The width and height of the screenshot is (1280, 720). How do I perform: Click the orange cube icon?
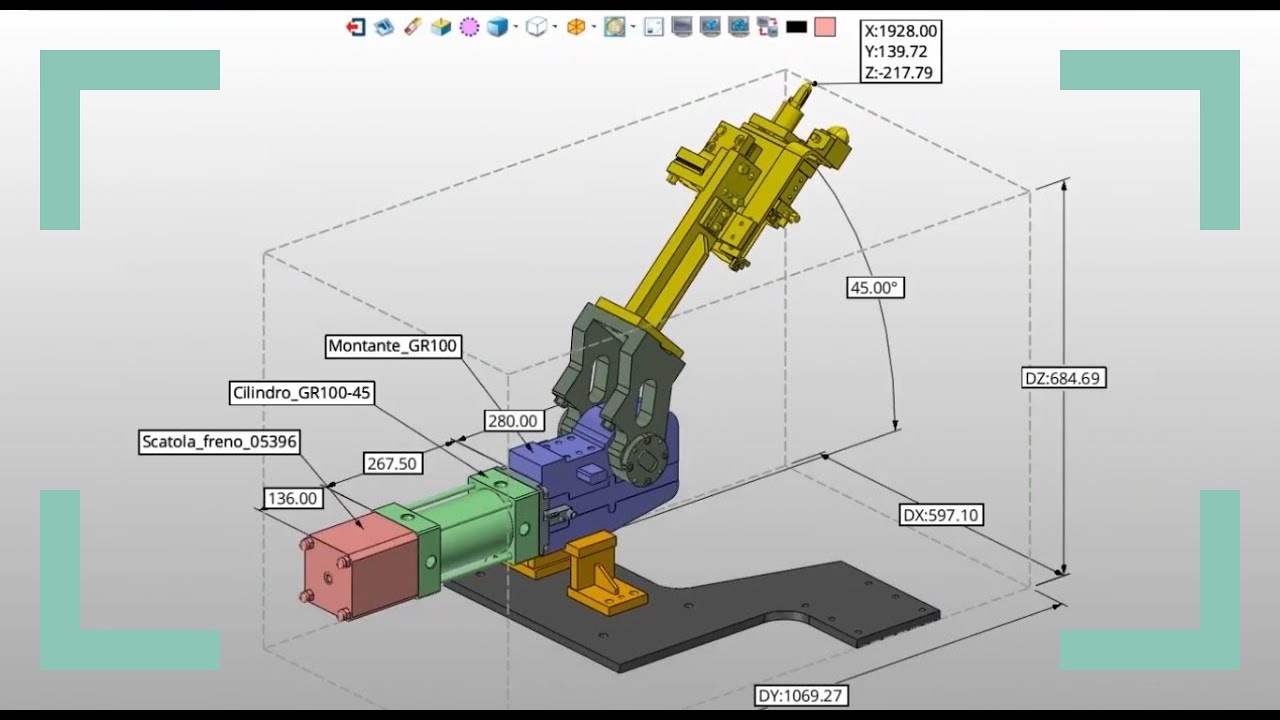click(x=576, y=27)
